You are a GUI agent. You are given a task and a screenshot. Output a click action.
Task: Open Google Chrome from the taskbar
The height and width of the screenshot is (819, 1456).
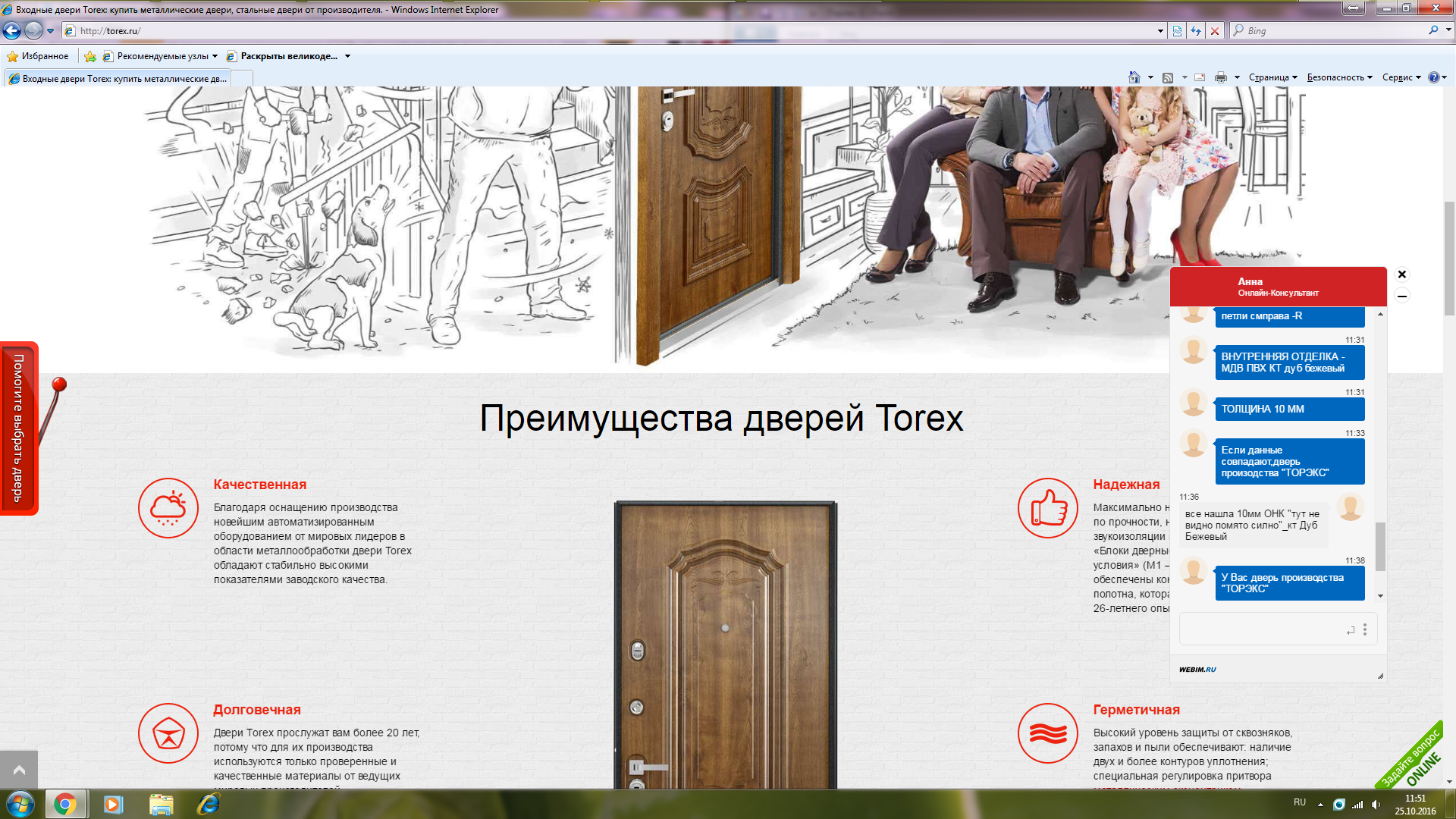point(66,804)
